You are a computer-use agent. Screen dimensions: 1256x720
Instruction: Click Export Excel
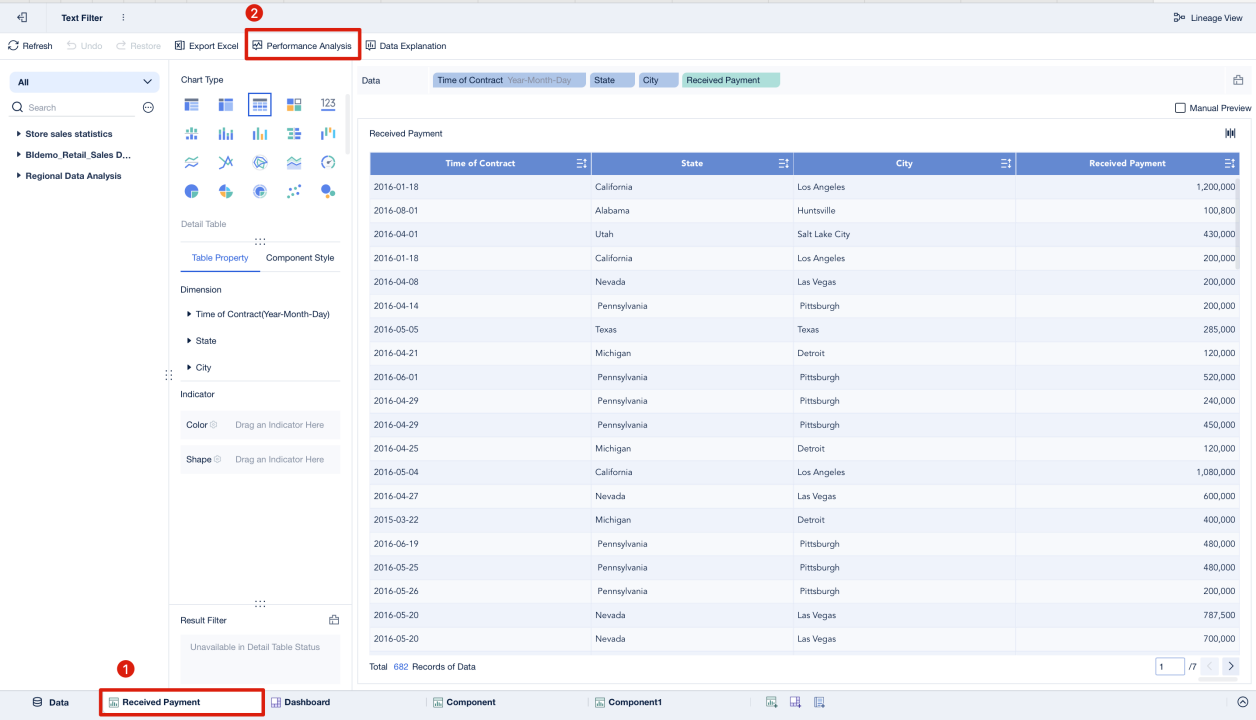[206, 45]
